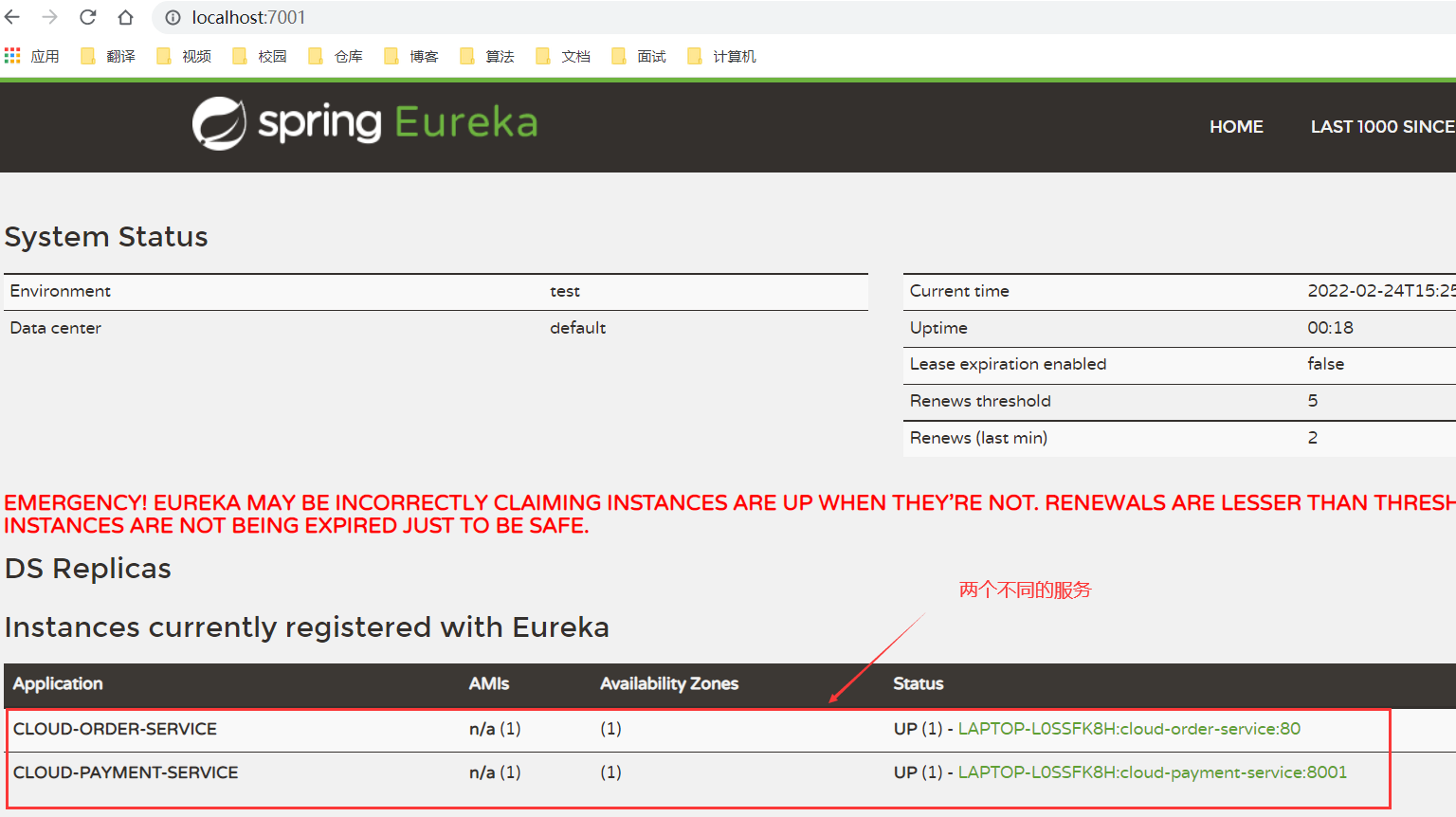This screenshot has width=1456, height=817.
Task: Select CLOUD-PAYMENT-SERVICE application name
Action: pos(126,772)
